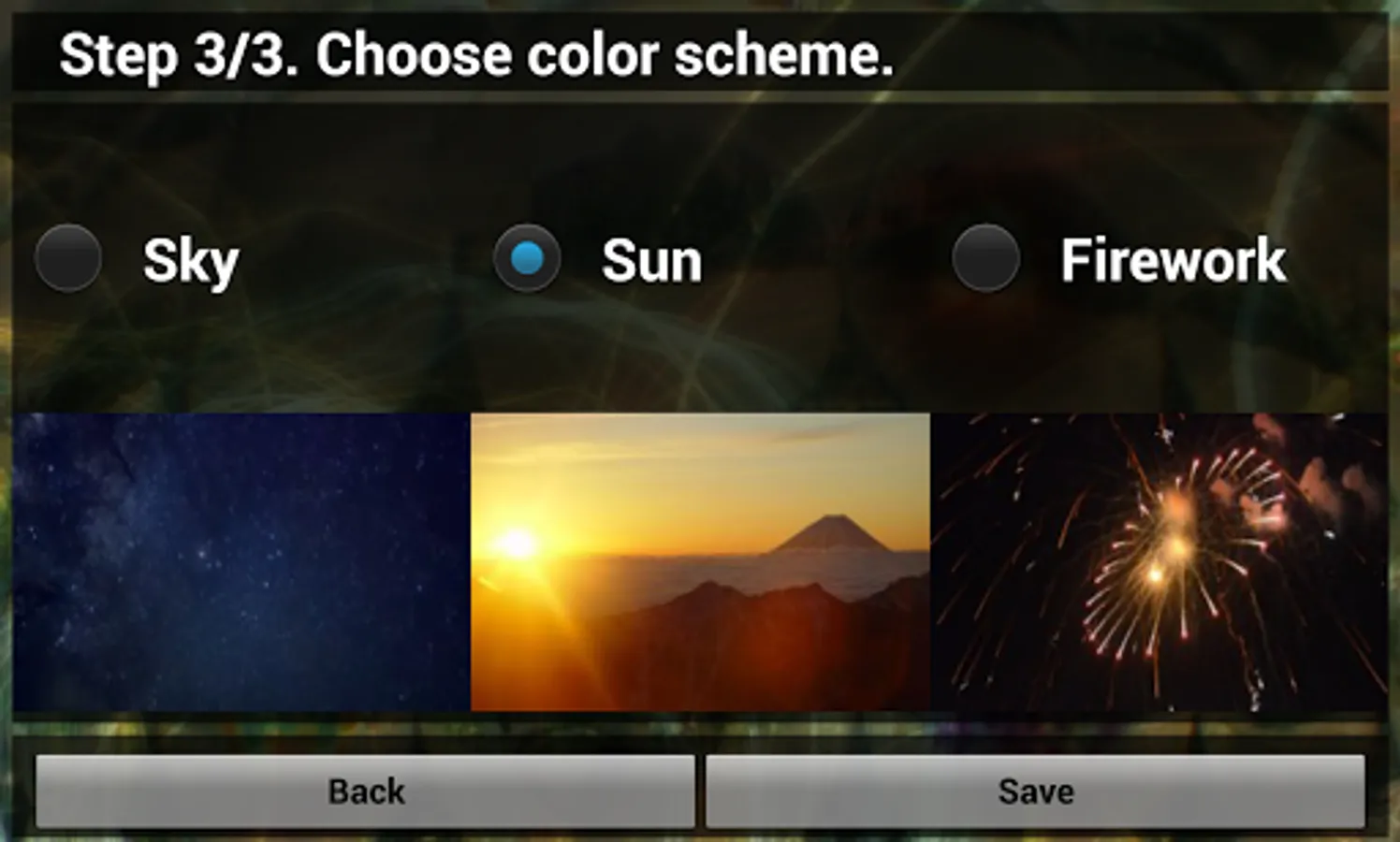This screenshot has height=842, width=1400.
Task: Click the "Sky" label text
Action: (x=191, y=261)
